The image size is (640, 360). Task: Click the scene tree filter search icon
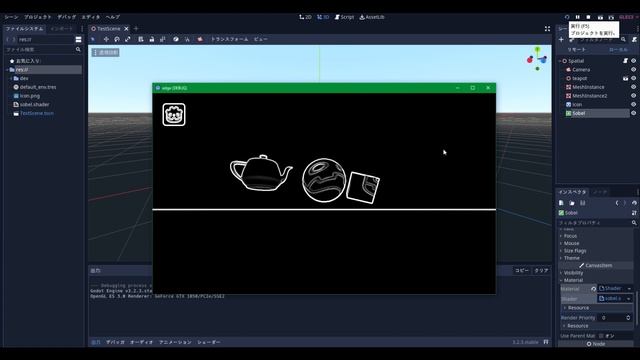623,40
